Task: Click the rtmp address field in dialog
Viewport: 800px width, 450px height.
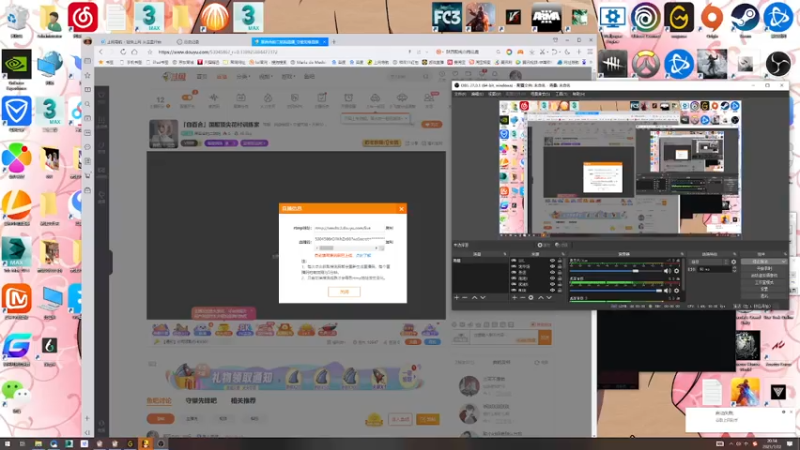Action: click(x=348, y=228)
